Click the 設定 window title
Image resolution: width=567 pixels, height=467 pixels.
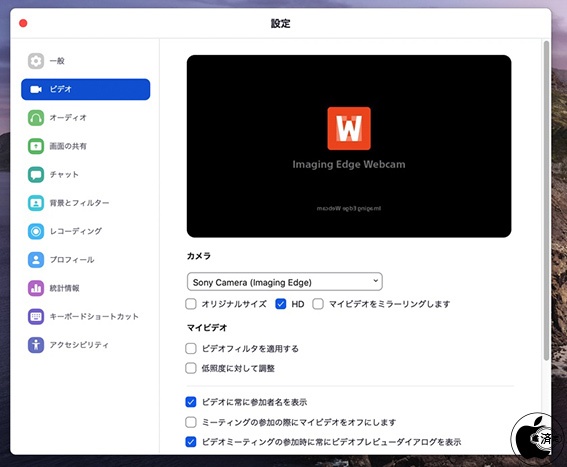point(281,24)
